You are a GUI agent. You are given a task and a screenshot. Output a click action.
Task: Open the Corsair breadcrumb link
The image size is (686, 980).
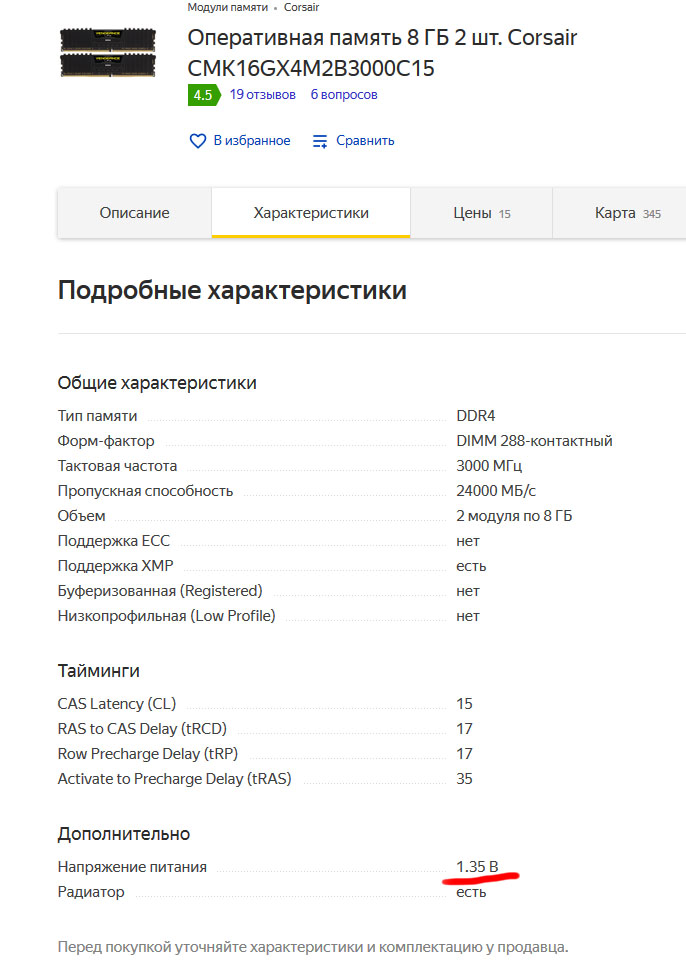pyautogui.click(x=301, y=8)
